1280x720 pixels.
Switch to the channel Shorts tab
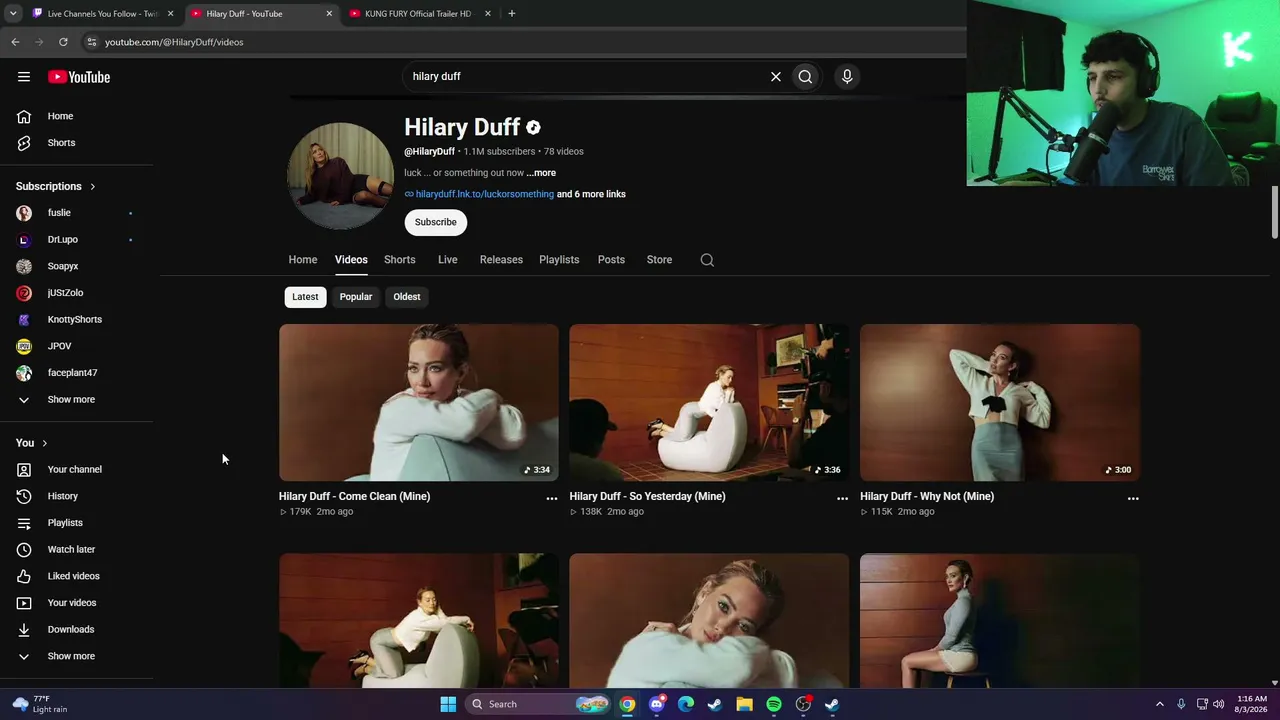click(x=400, y=260)
